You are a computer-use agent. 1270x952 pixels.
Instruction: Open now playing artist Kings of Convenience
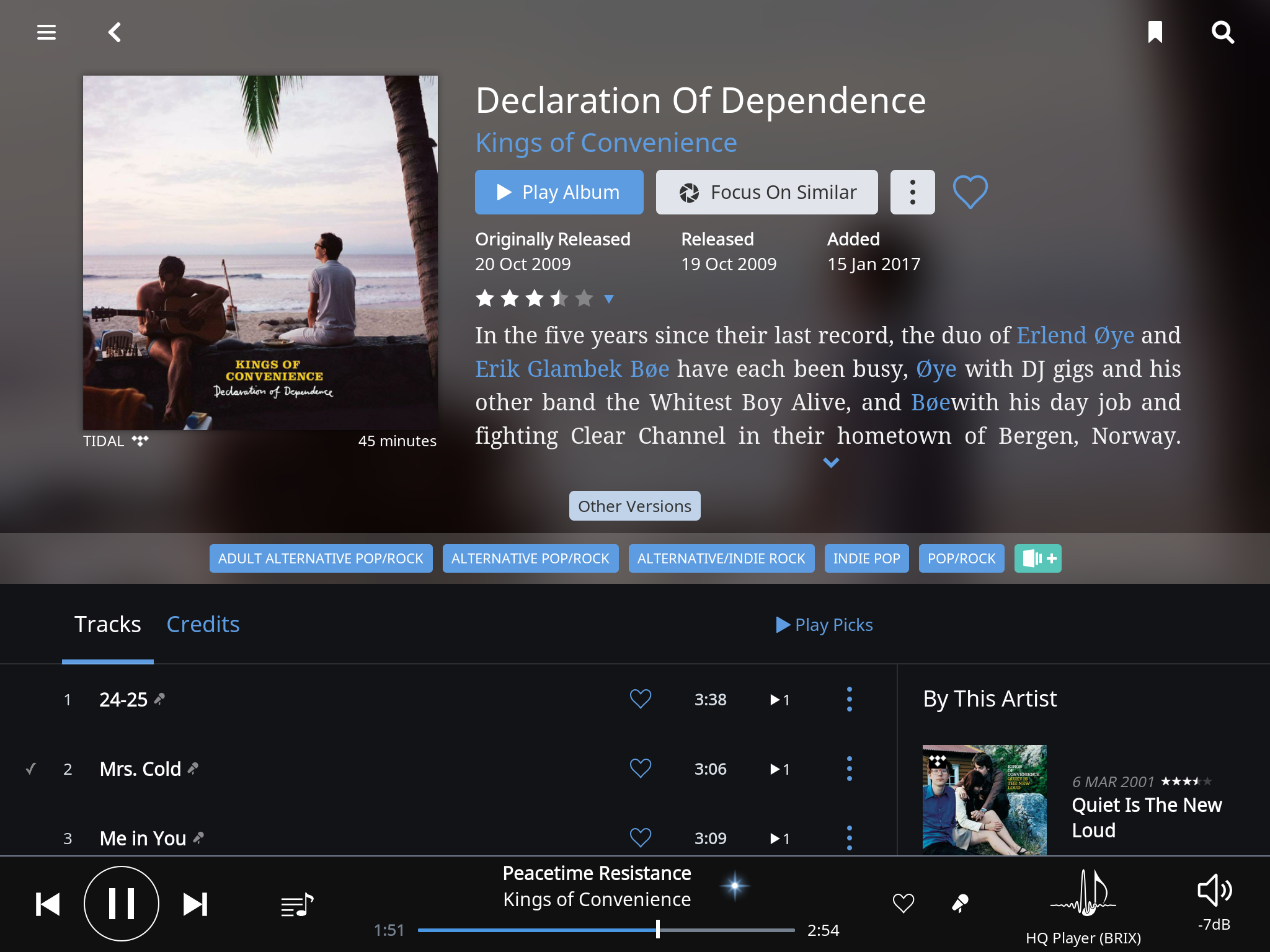[x=597, y=899]
